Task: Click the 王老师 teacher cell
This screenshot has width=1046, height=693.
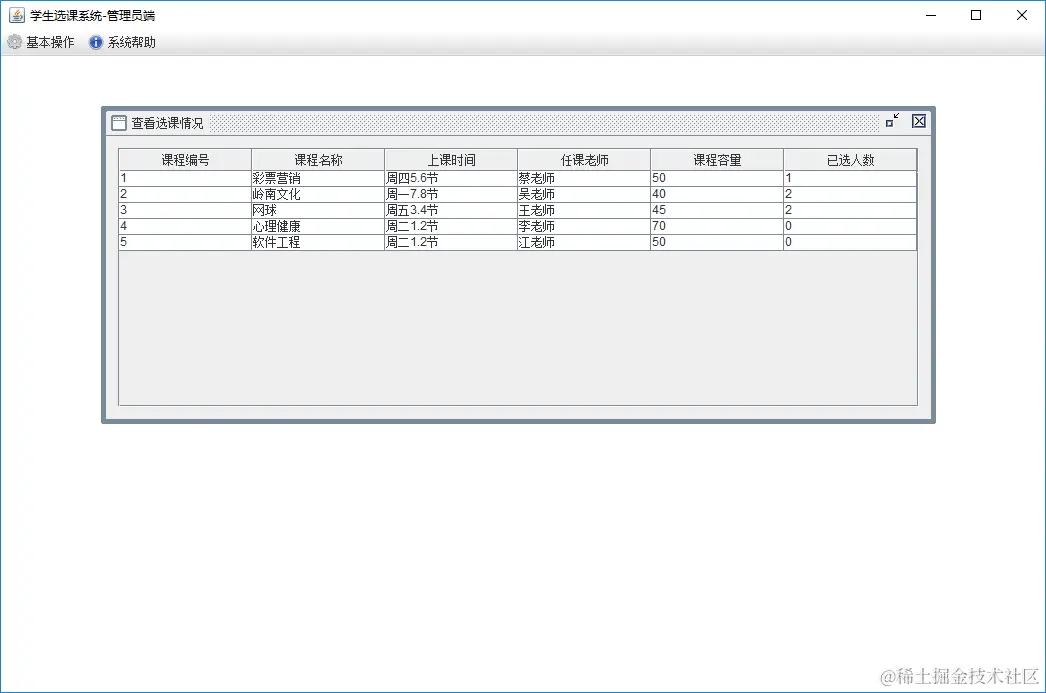Action: coord(584,210)
